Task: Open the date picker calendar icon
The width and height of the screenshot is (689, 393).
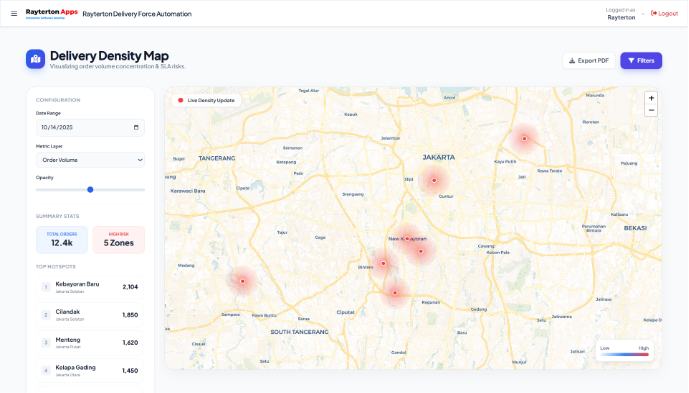Action: 136,127
